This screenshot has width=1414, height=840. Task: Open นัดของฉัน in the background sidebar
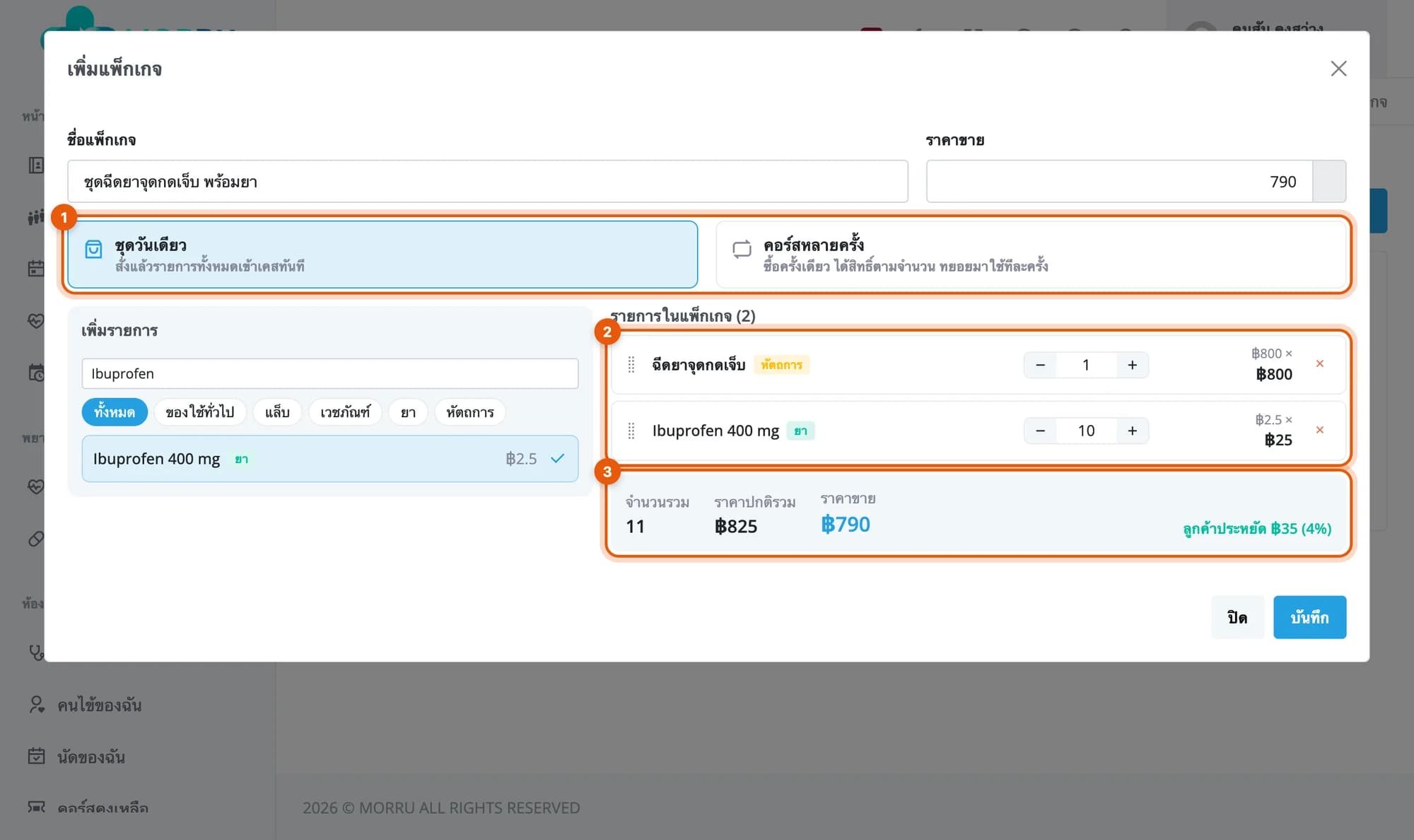90,757
